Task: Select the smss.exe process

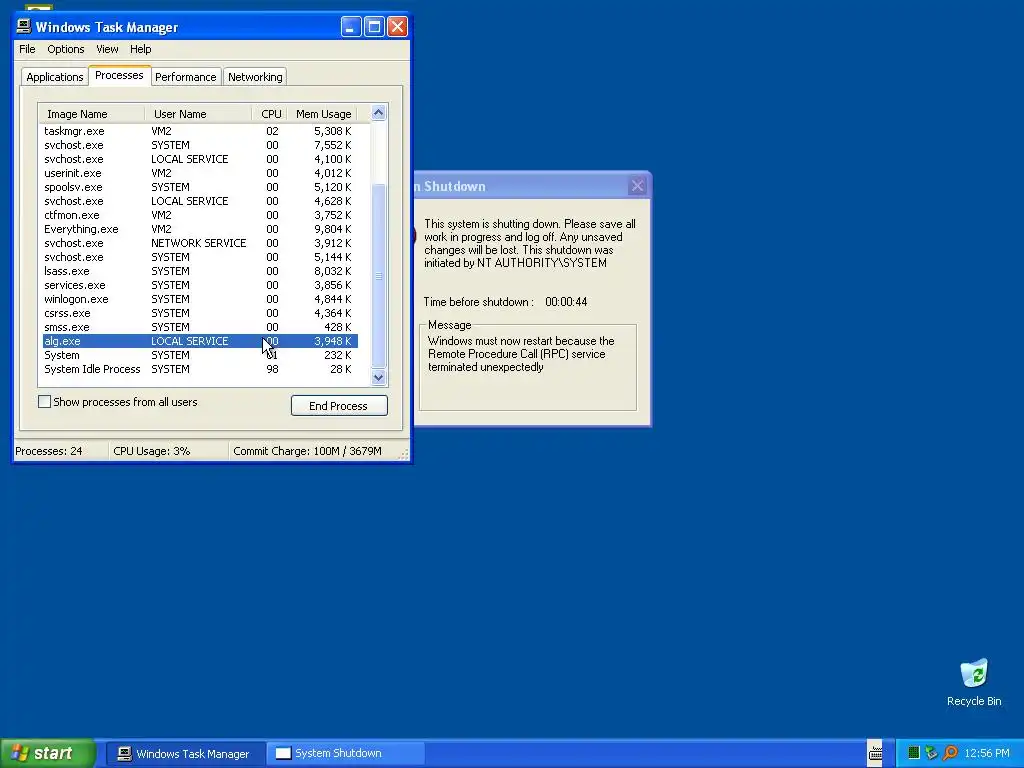Action: 200,327
